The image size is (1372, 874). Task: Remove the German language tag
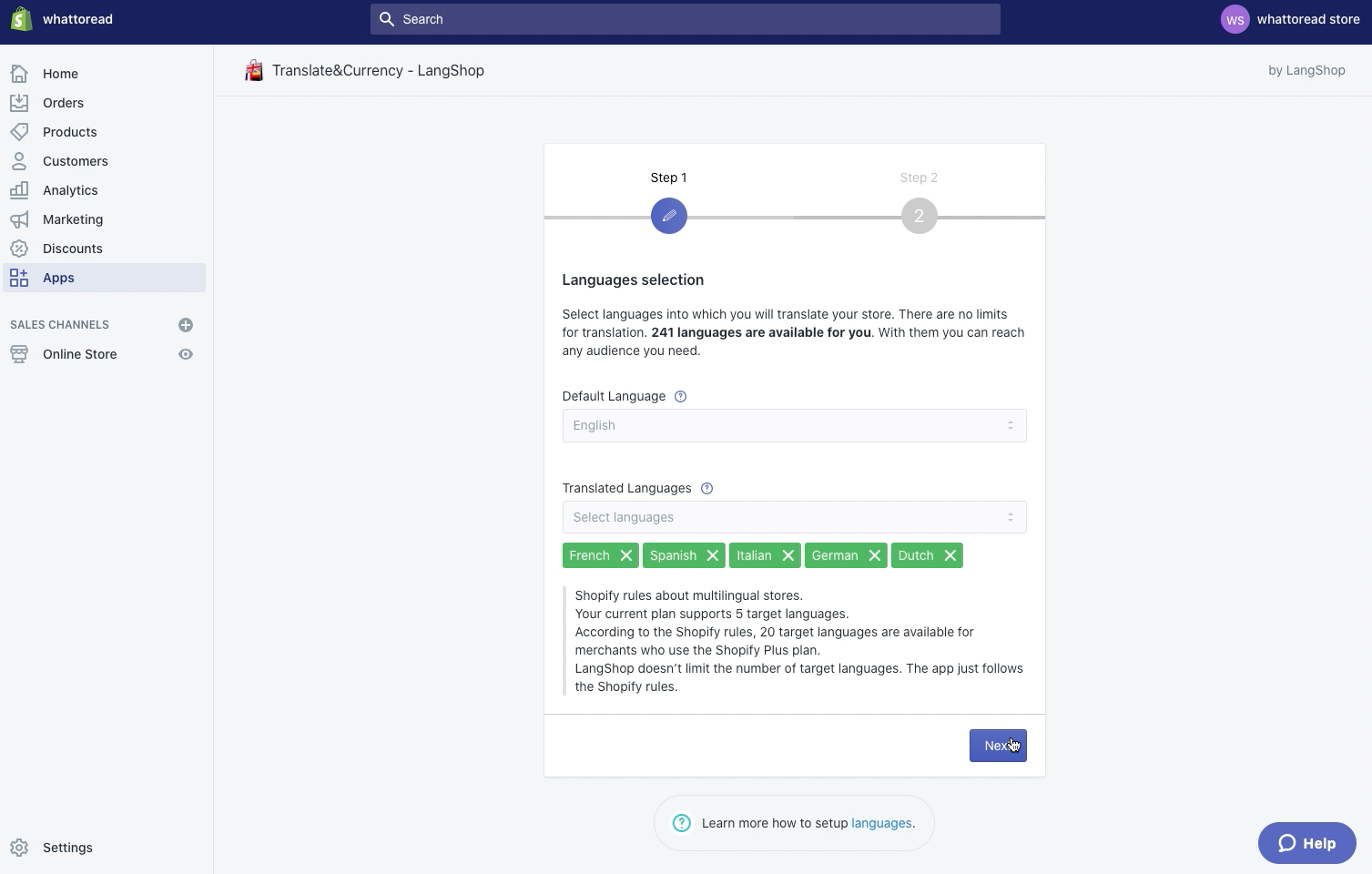click(875, 555)
